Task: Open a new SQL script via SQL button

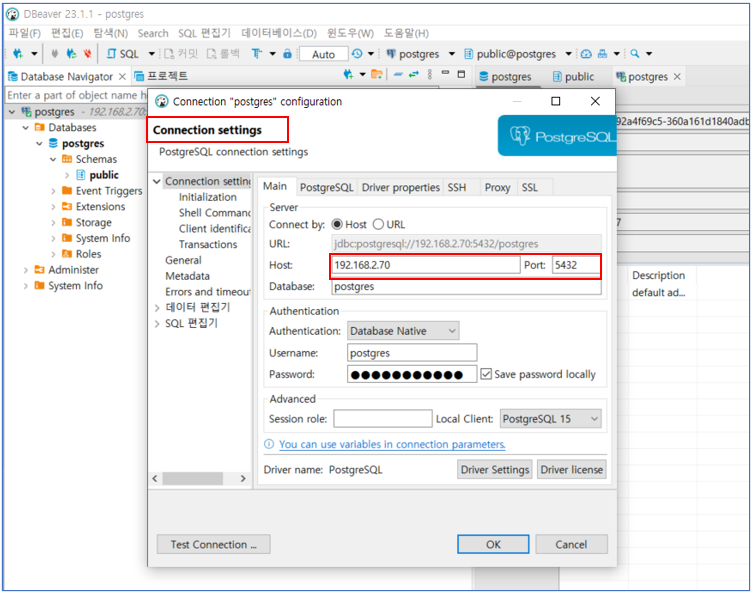Action: pyautogui.click(x=123, y=54)
